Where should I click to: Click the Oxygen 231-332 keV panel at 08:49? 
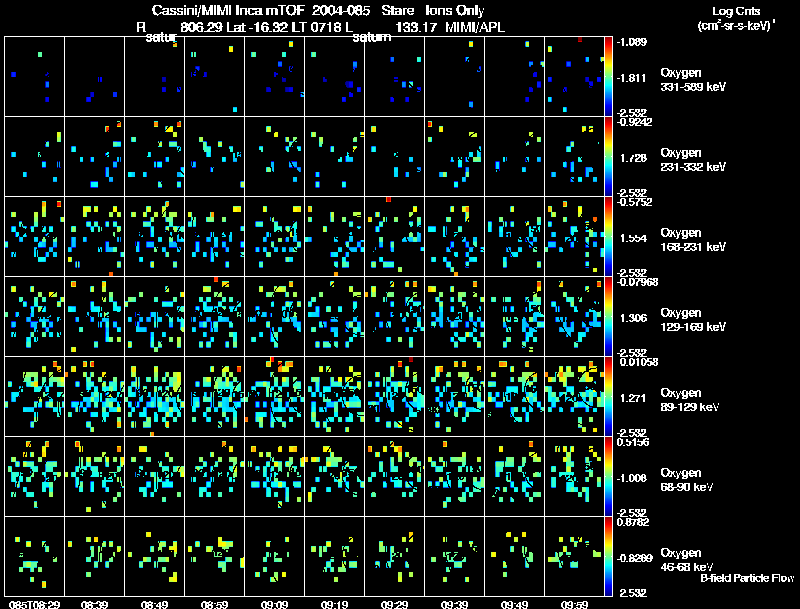[155, 157]
